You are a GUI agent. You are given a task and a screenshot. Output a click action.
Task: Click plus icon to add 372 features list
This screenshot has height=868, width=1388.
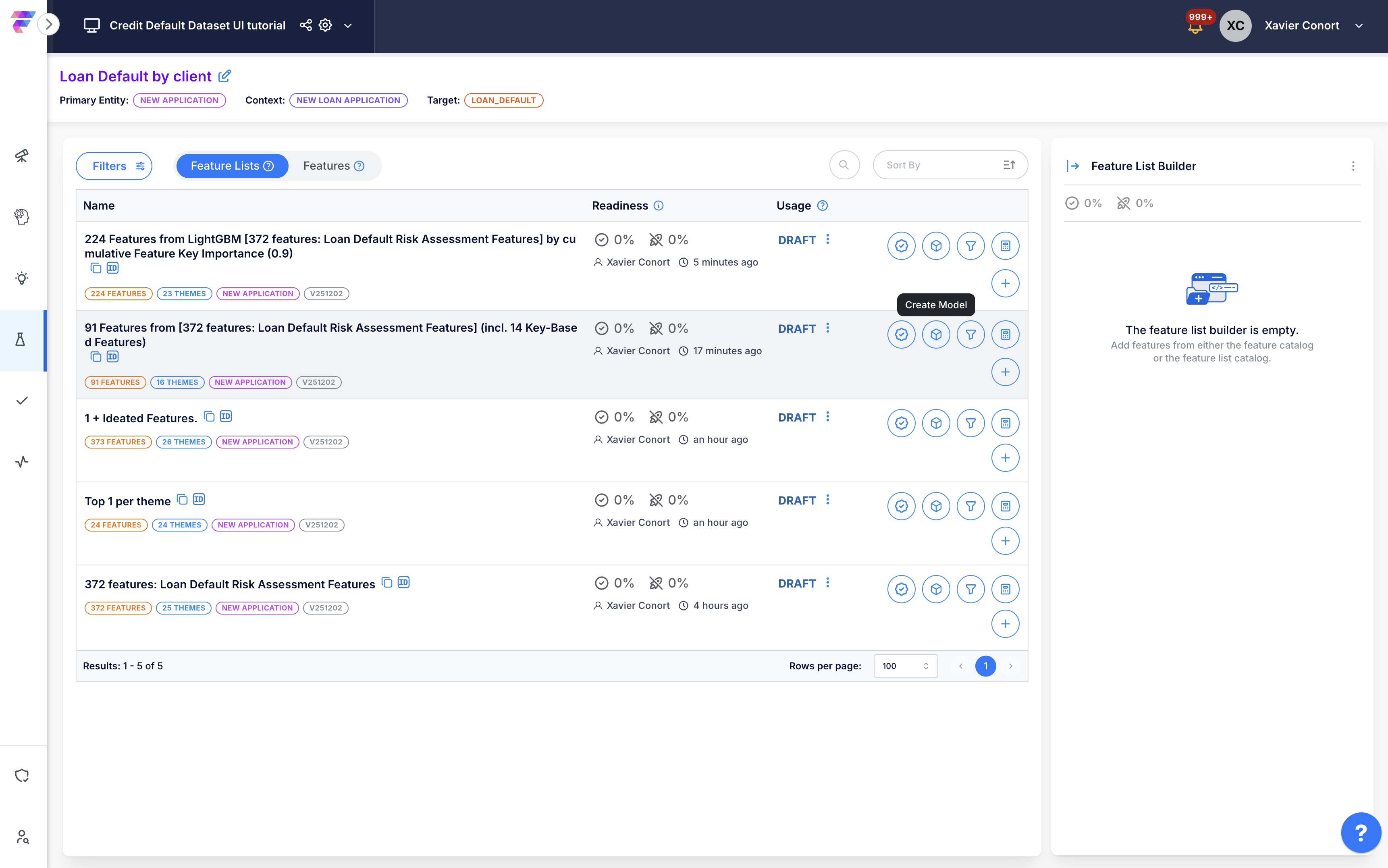(1005, 624)
